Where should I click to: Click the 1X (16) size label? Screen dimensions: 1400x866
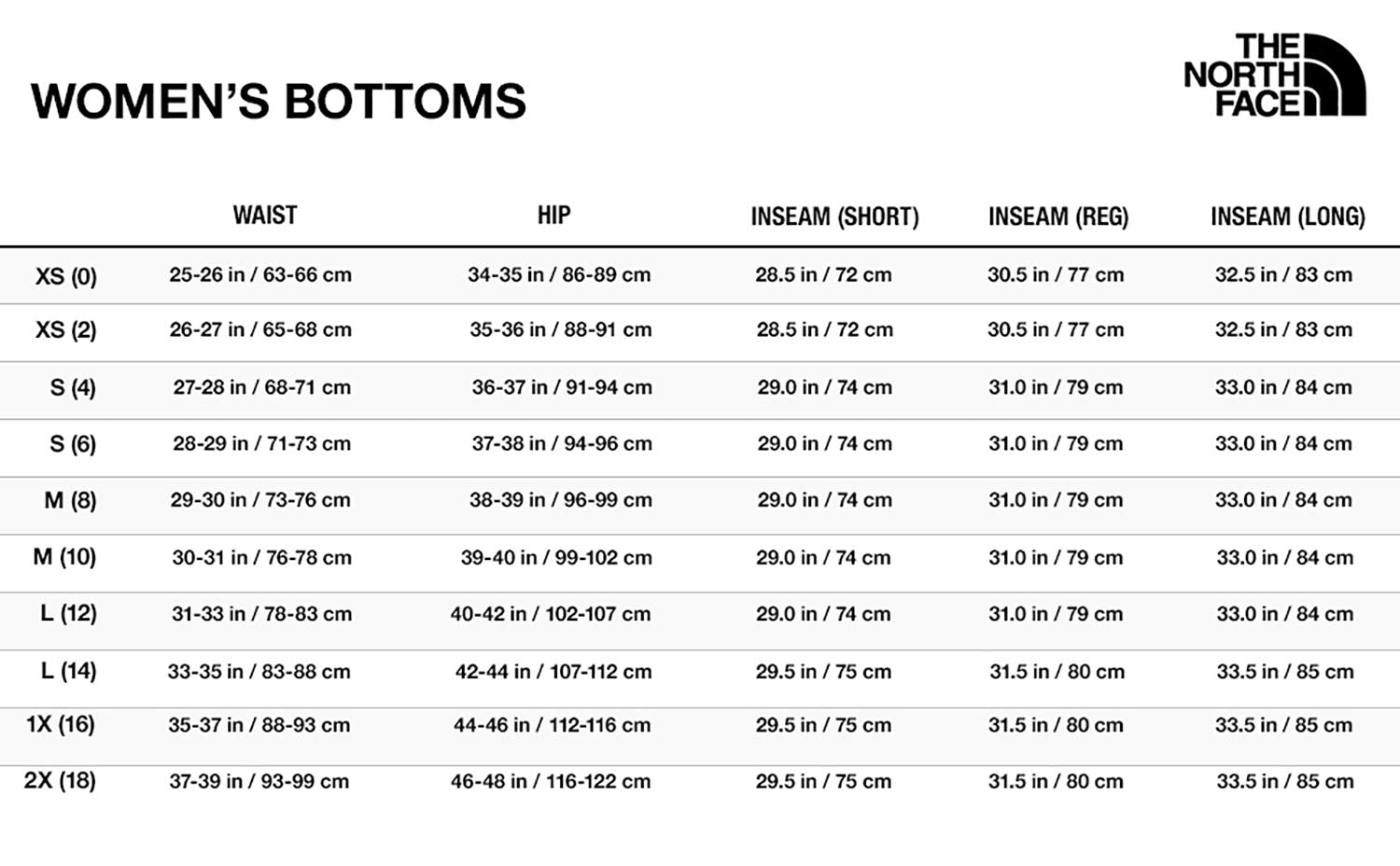click(61, 725)
